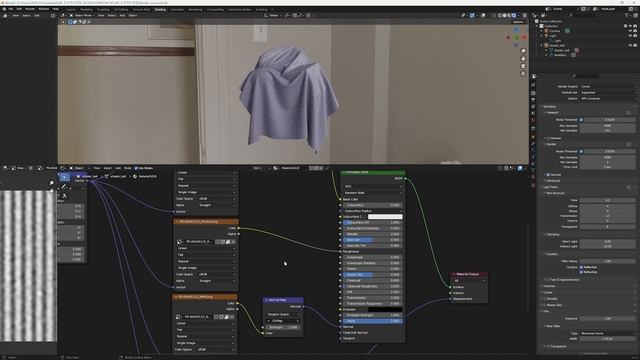Toggle camera view gizmo in viewport
The image size is (640, 360).
[x=523, y=66]
